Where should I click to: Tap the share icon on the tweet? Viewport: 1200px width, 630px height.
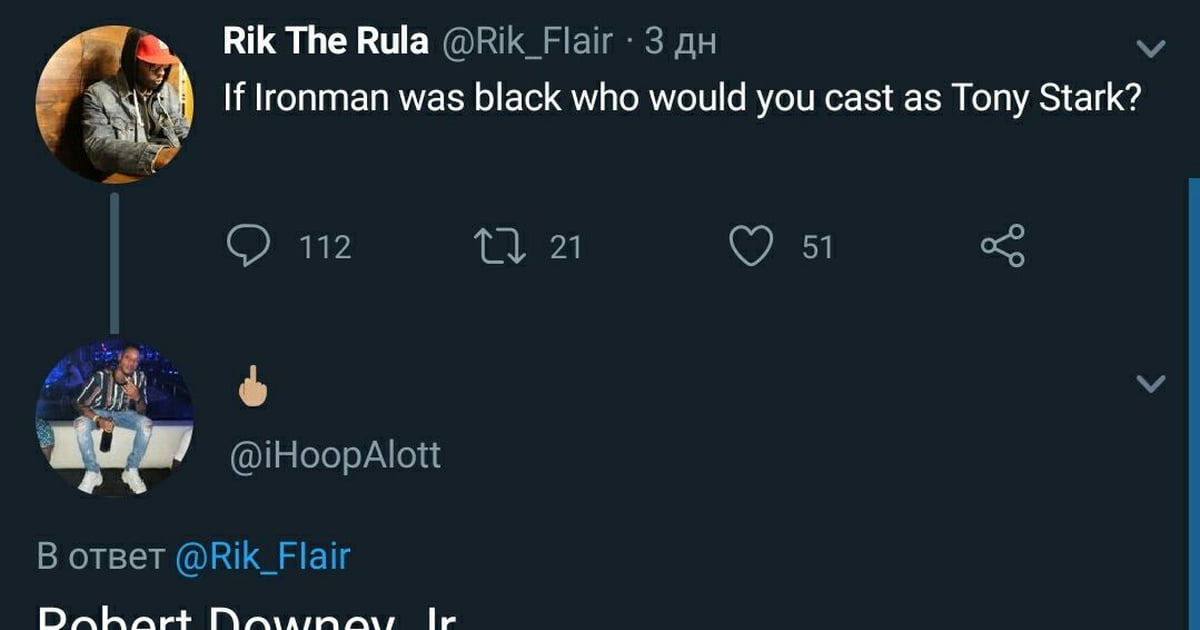tap(1002, 246)
